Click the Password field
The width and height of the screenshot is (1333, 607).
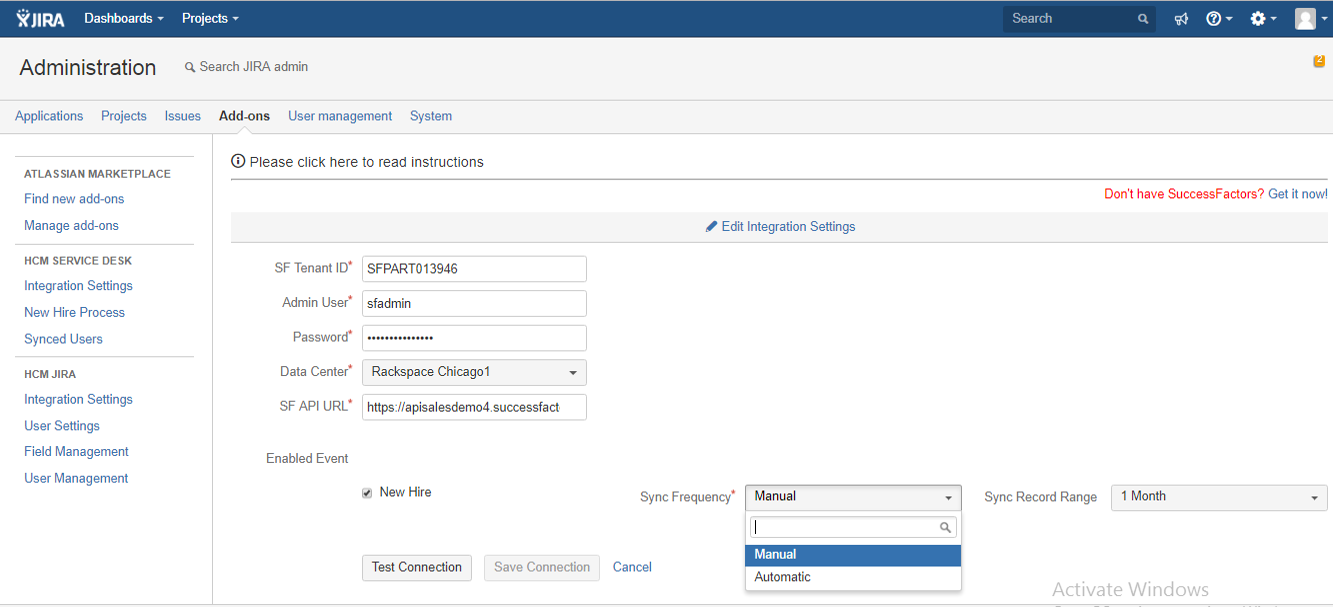(x=474, y=338)
